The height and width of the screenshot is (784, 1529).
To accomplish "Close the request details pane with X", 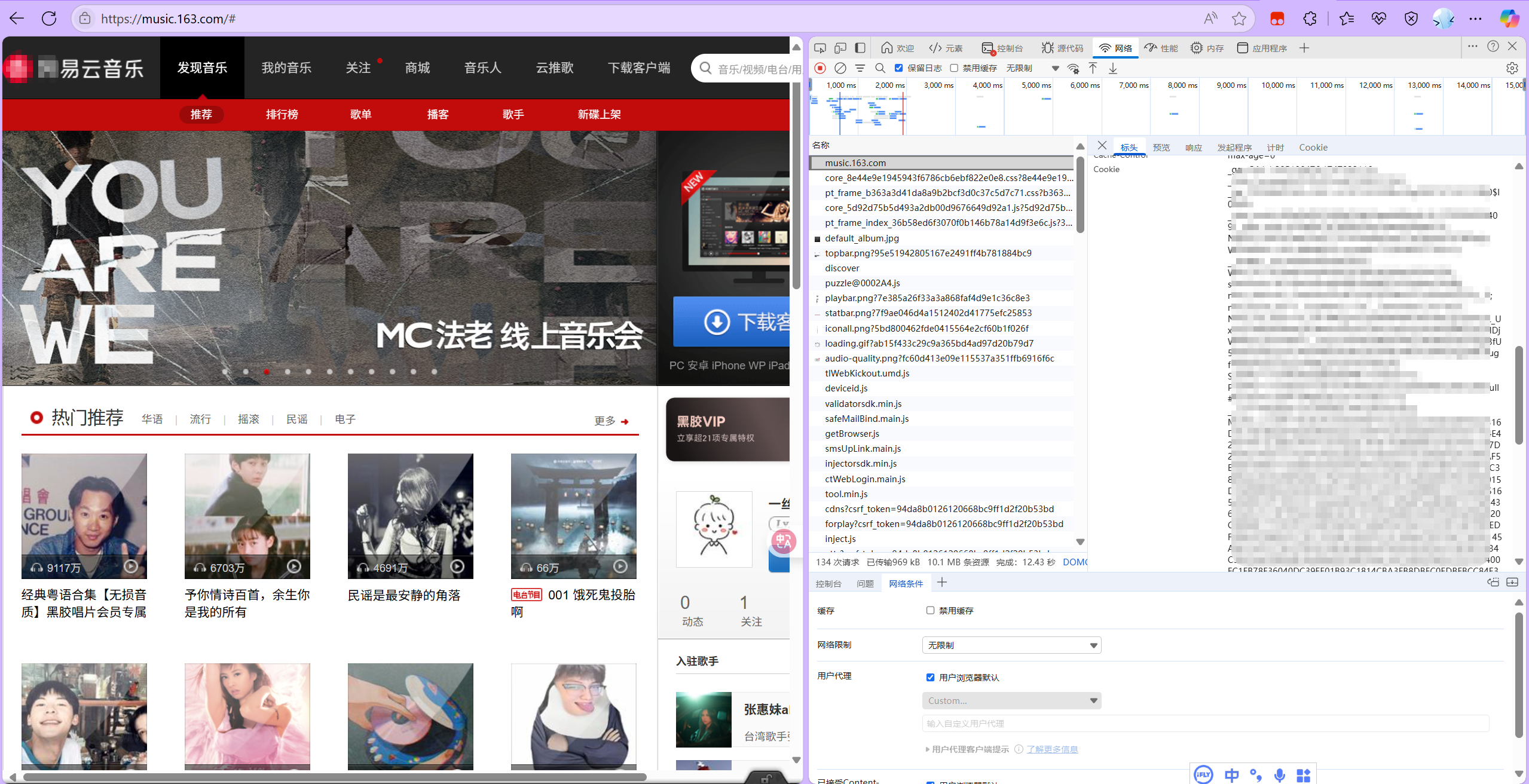I will coord(1102,145).
